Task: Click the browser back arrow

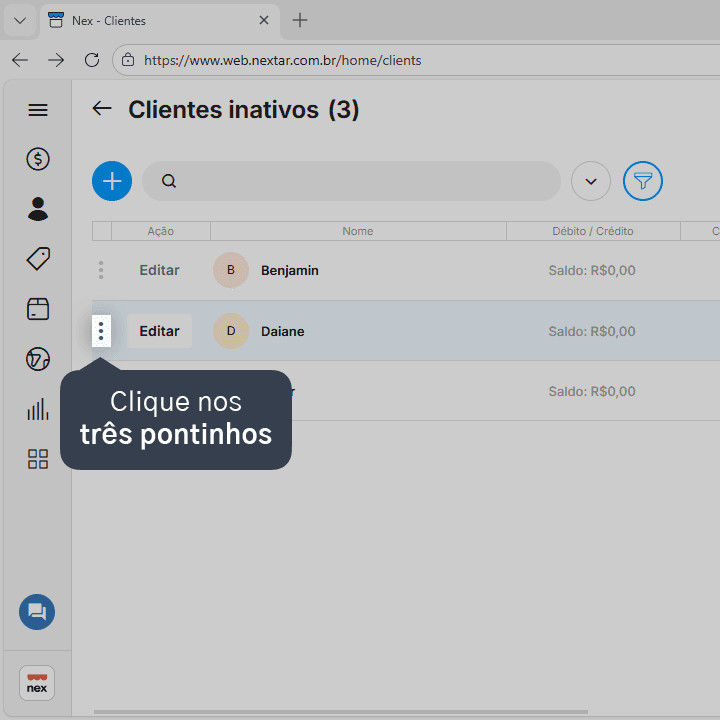Action: (20, 60)
